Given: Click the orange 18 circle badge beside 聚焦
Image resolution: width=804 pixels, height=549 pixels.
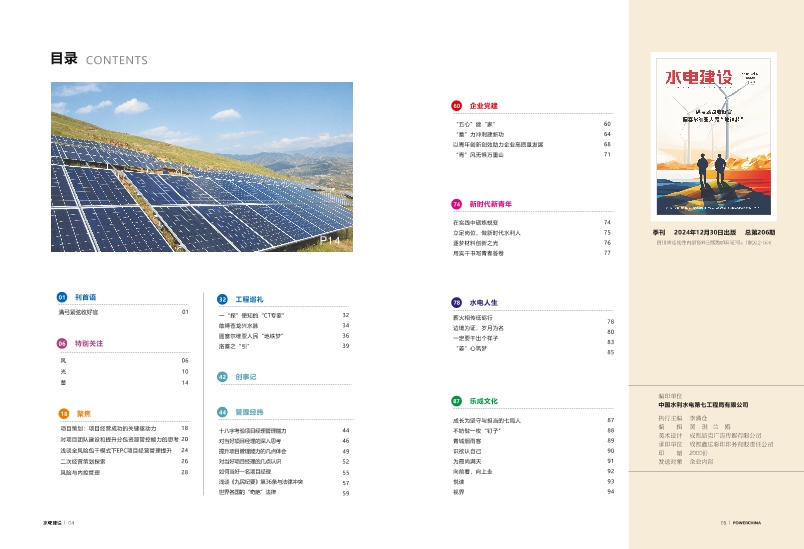Looking at the screenshot, I should (x=64, y=414).
